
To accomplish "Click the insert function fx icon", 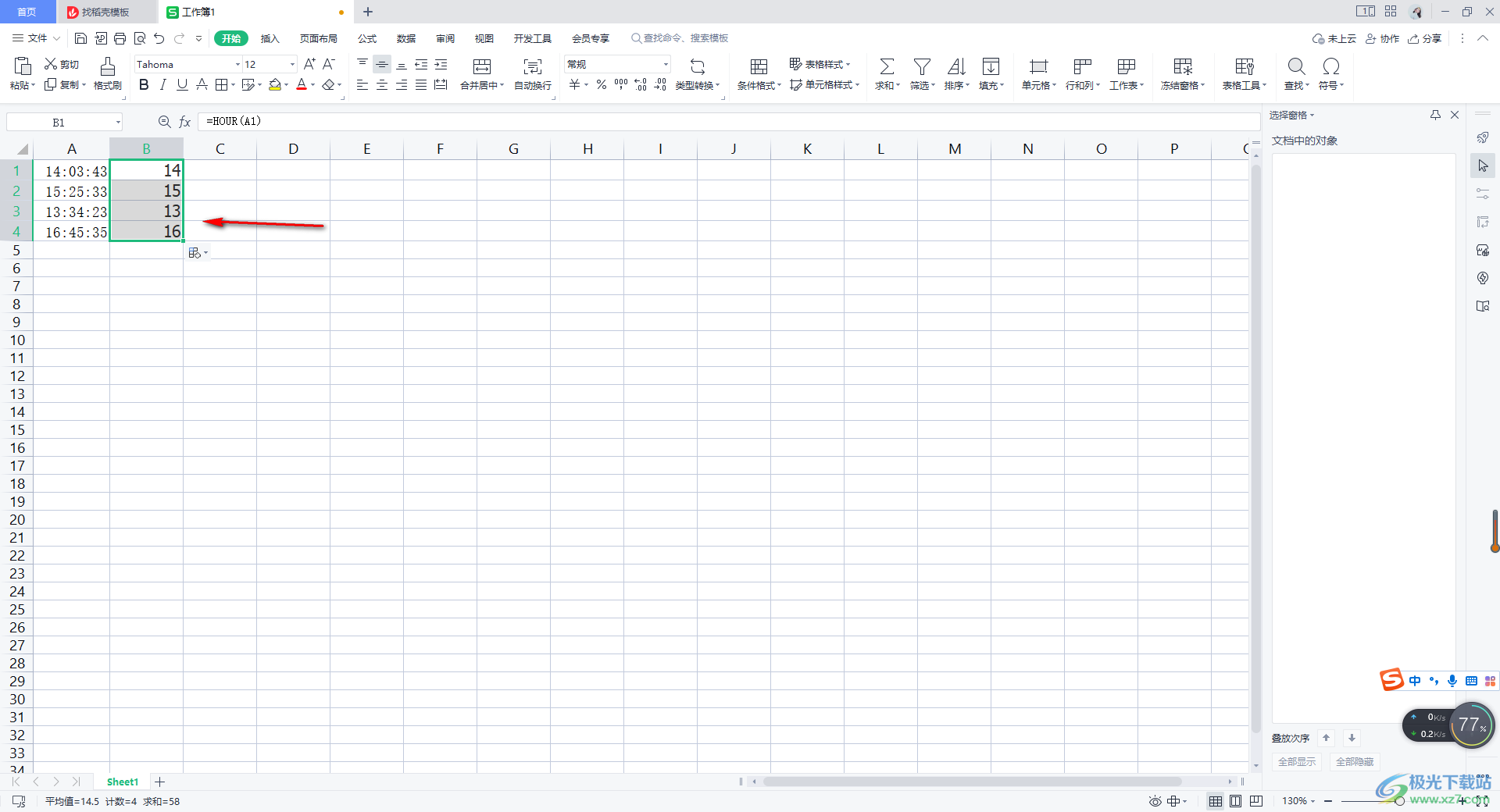I will (x=185, y=122).
